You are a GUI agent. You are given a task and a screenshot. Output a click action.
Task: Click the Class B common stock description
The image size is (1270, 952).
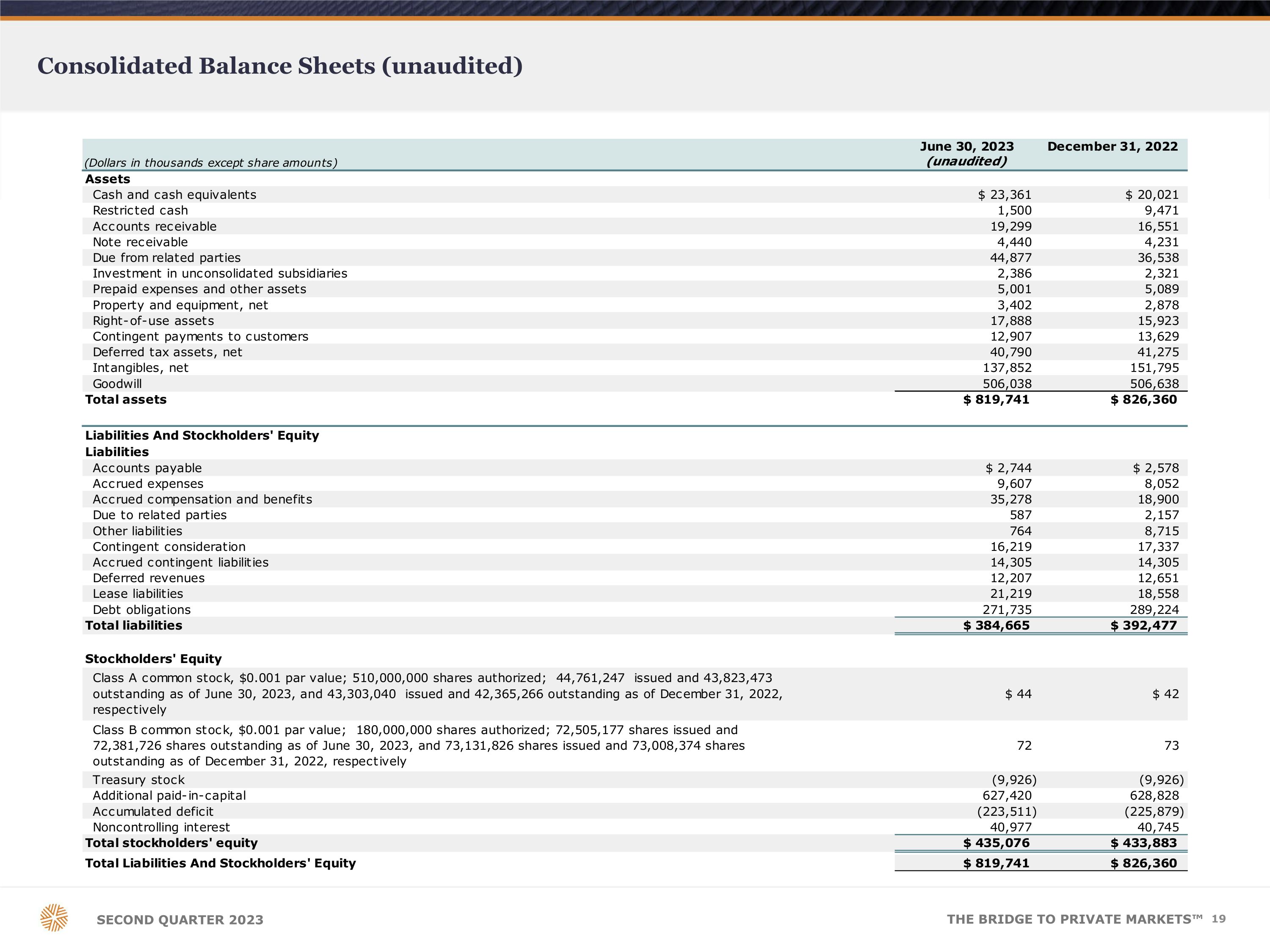419,746
